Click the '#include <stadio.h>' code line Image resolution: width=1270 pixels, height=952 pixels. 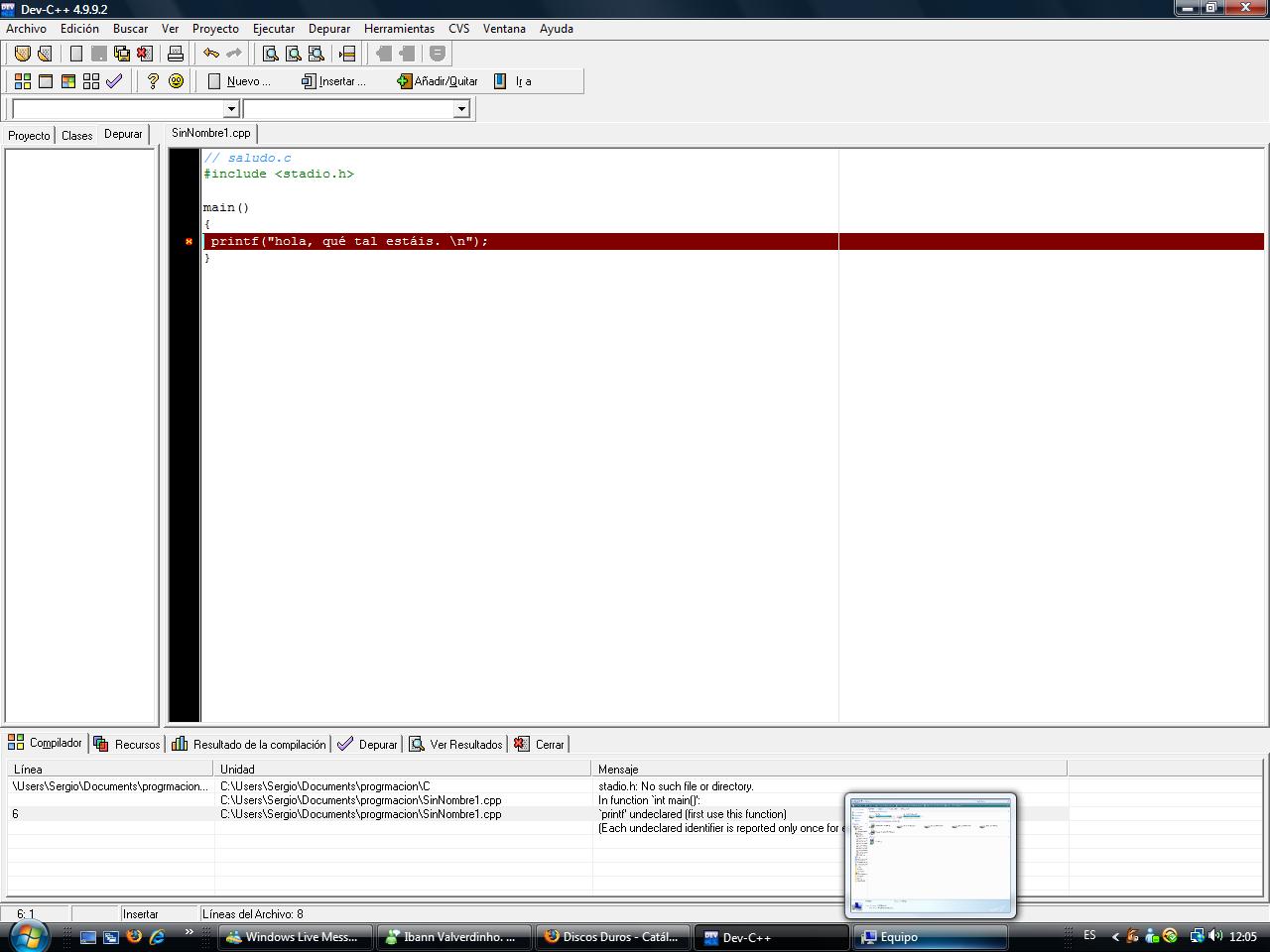[279, 174]
